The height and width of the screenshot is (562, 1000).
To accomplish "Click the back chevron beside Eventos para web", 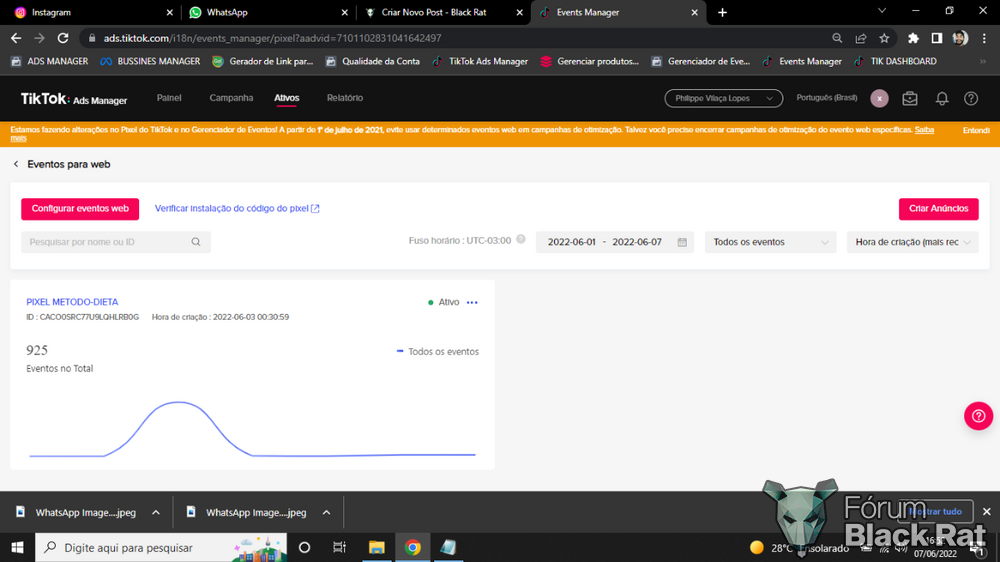I will point(16,165).
